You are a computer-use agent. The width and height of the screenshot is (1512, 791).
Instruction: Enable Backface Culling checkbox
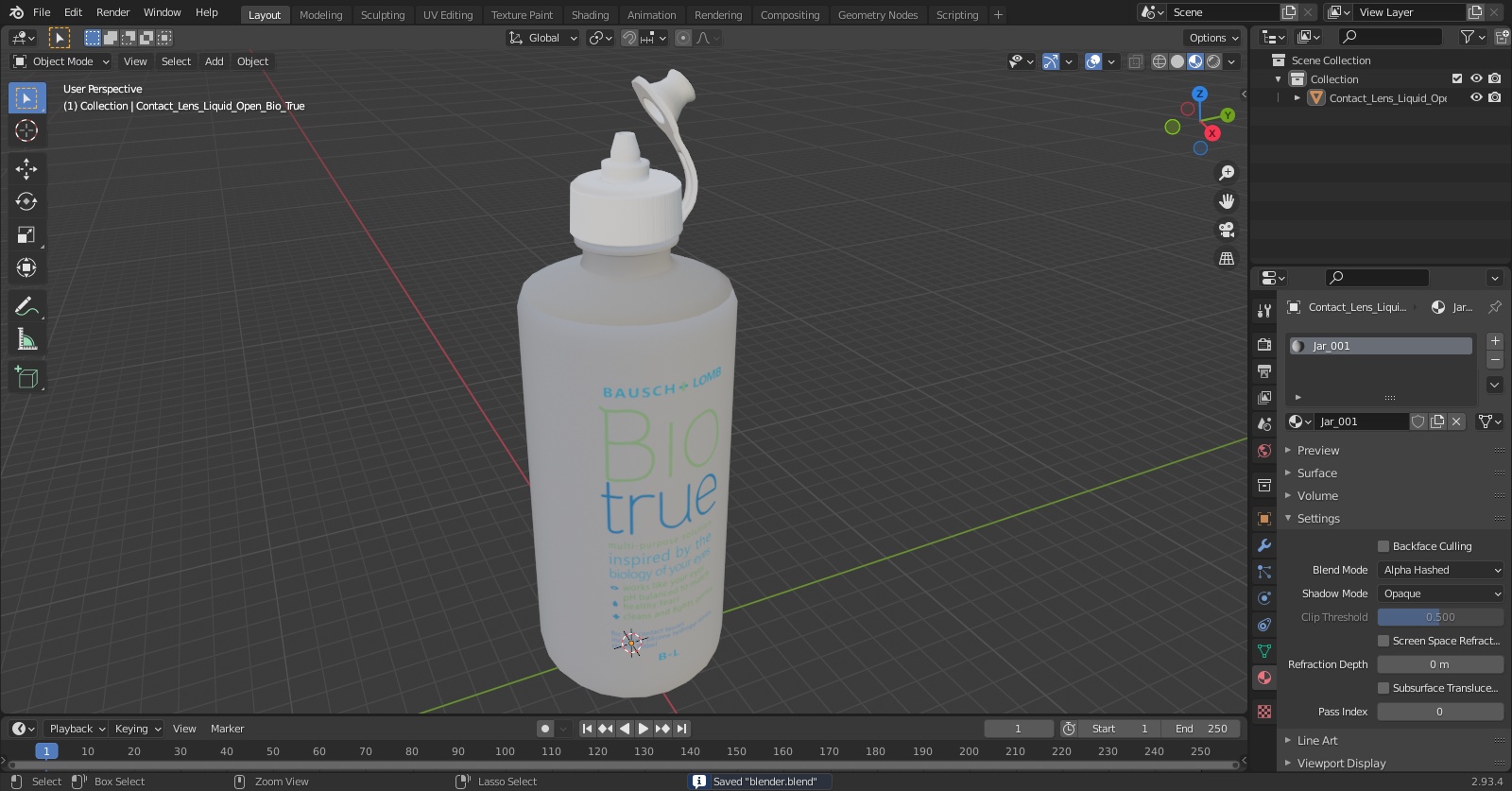[x=1383, y=546]
